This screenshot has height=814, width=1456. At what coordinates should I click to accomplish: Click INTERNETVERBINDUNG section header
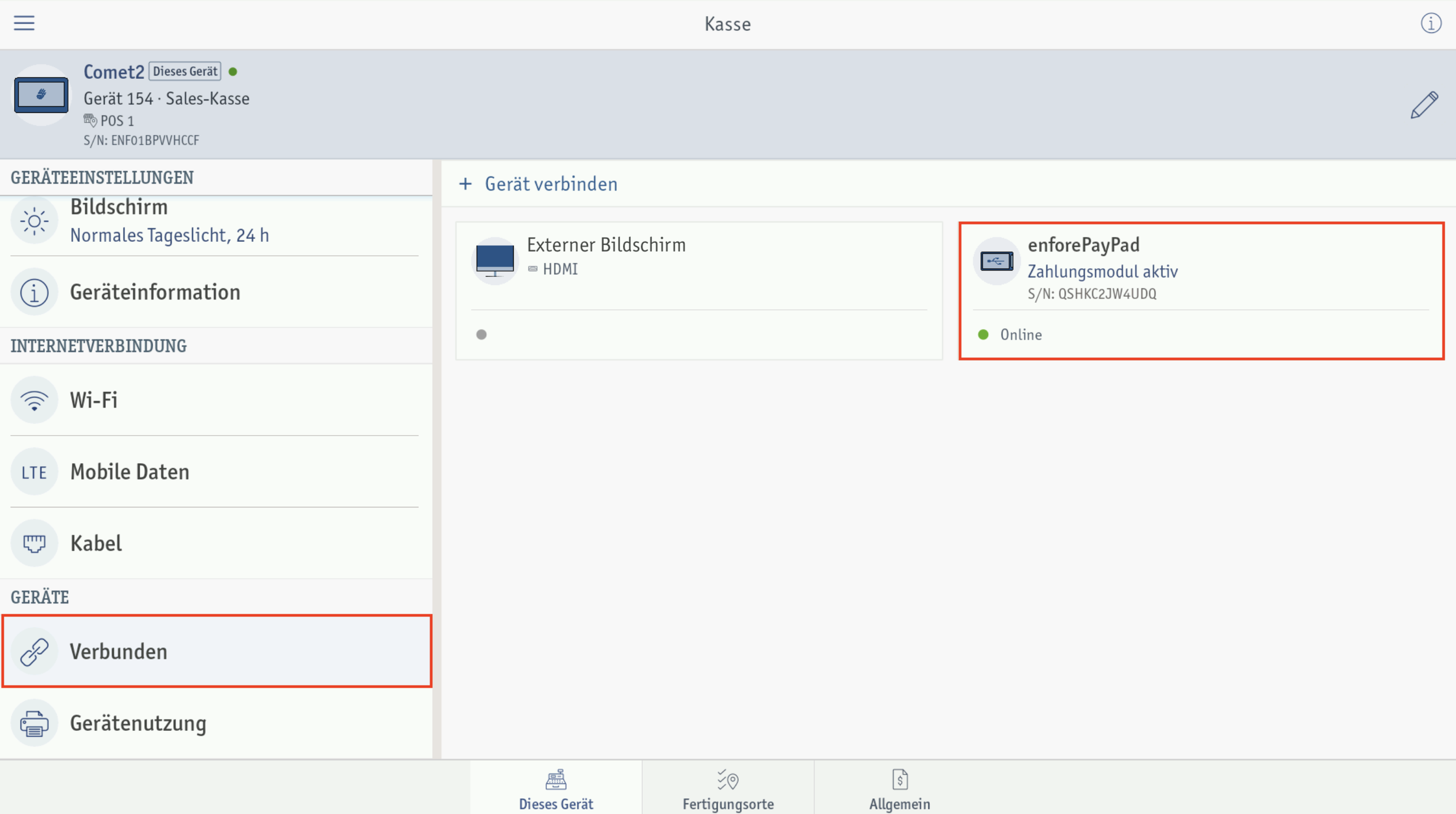coord(98,346)
